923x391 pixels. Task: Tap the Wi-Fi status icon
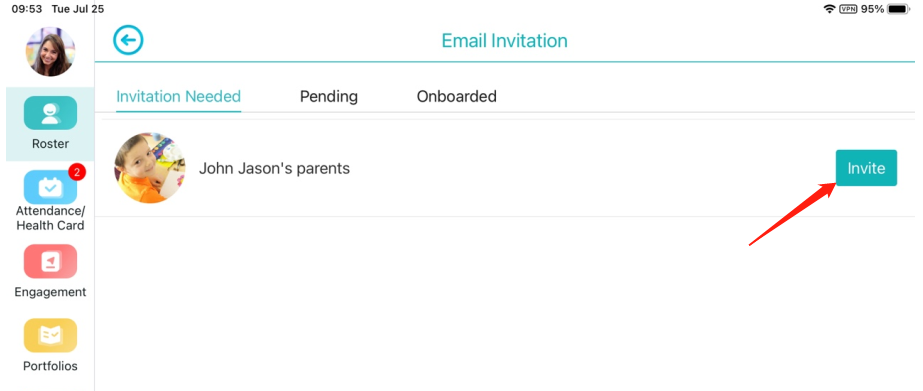click(x=830, y=9)
